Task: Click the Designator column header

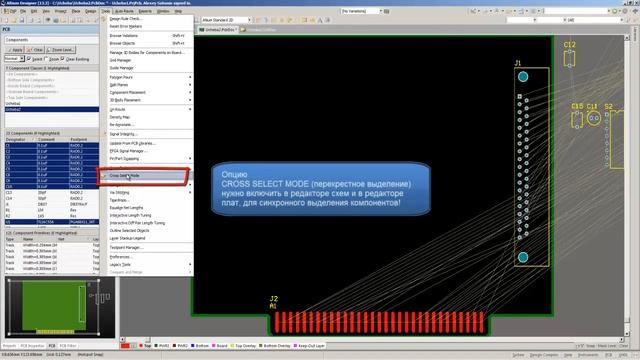Action: [20, 139]
